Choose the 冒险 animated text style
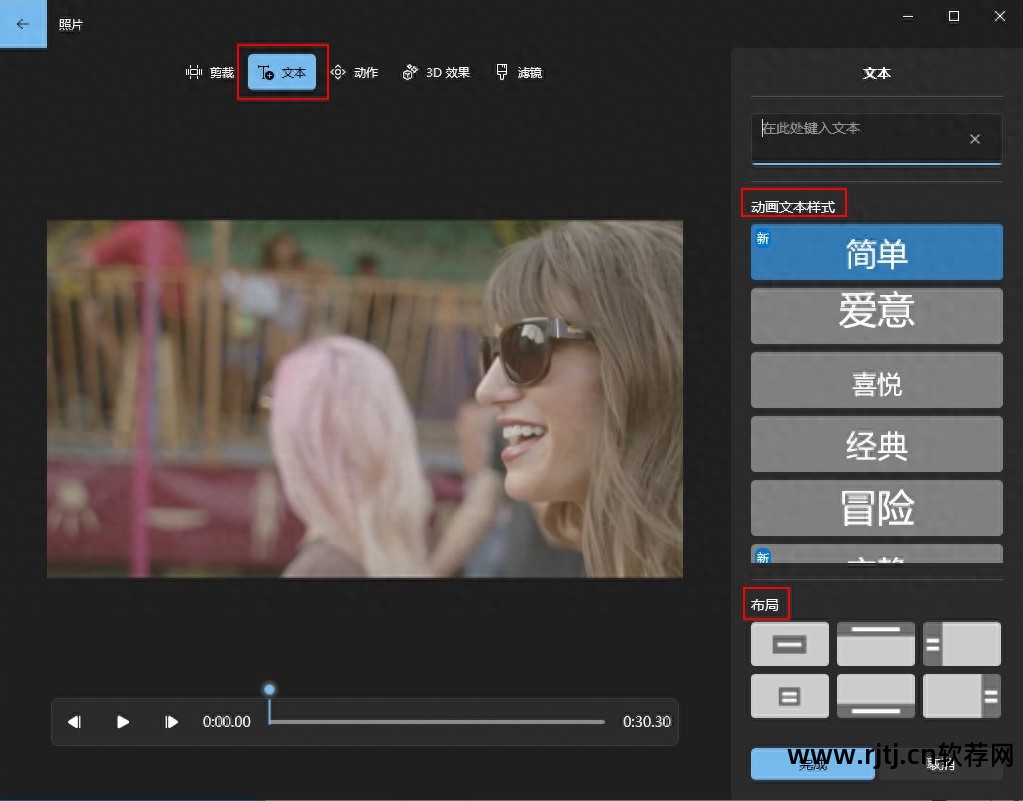This screenshot has height=801, width=1023. (876, 508)
